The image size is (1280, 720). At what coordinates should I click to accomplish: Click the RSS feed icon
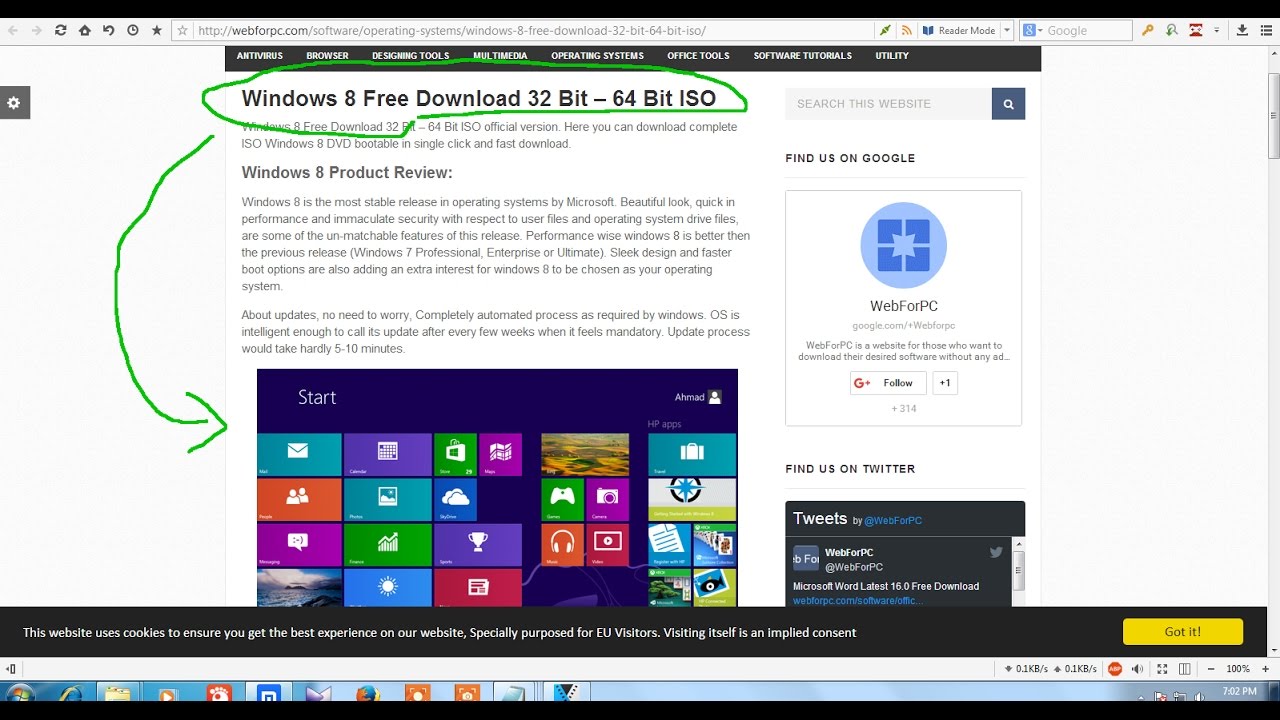tap(907, 31)
